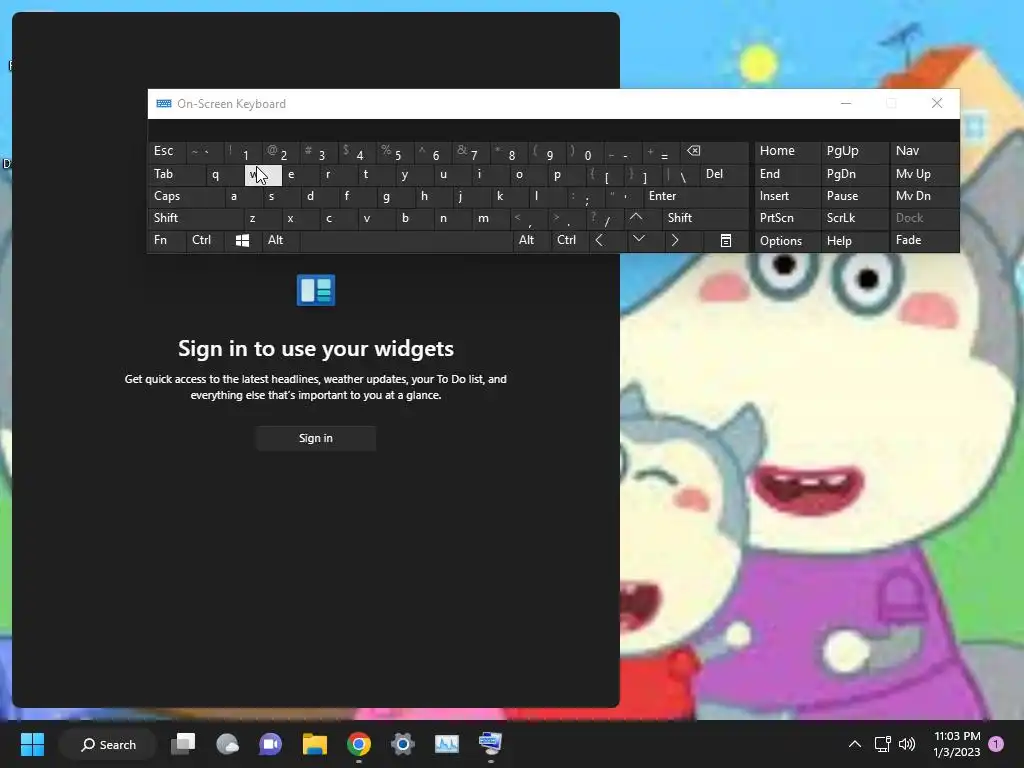Click the PrtScn key
Viewport: 1024px width, 768px height.
[x=788, y=218]
